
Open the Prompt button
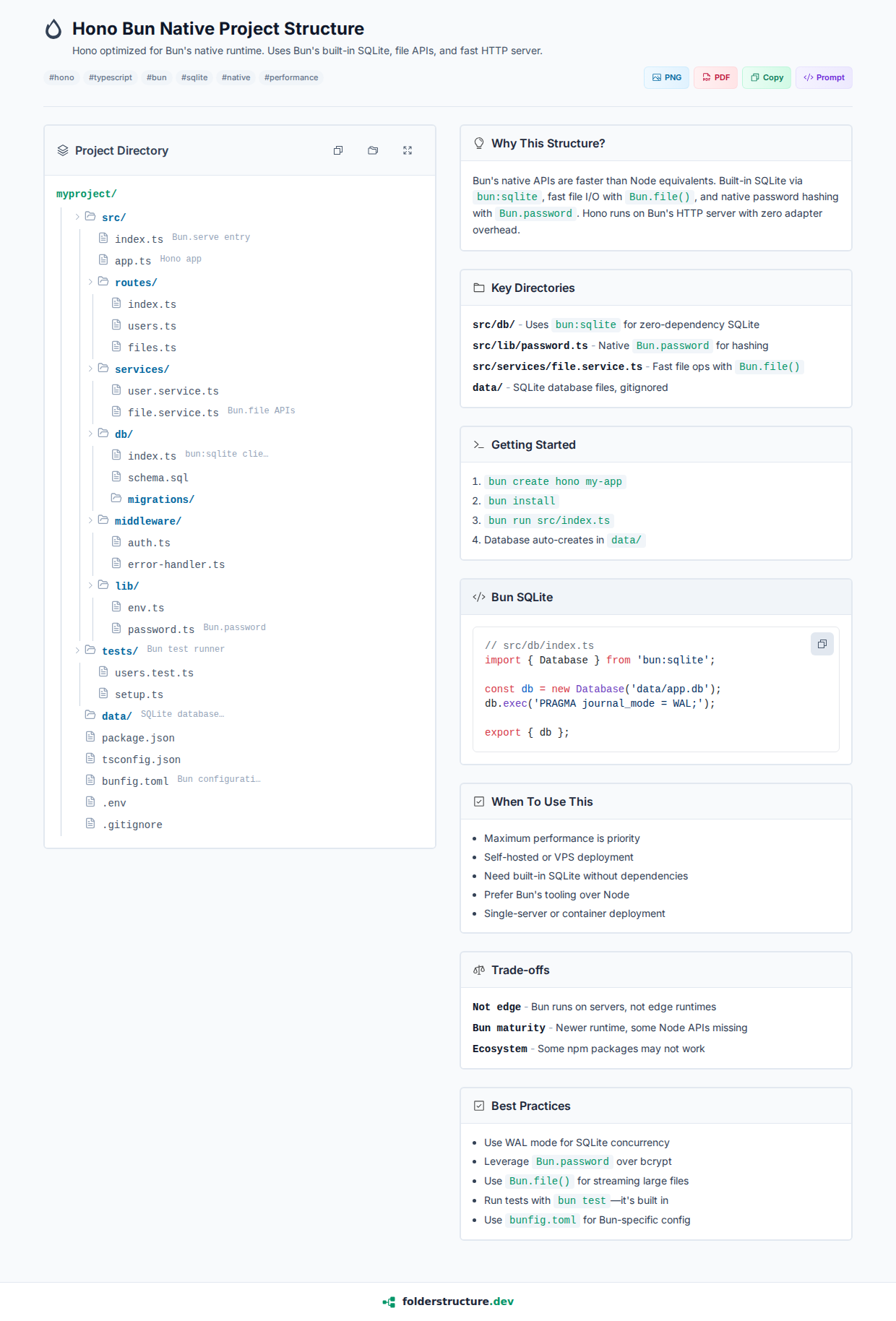pos(824,77)
